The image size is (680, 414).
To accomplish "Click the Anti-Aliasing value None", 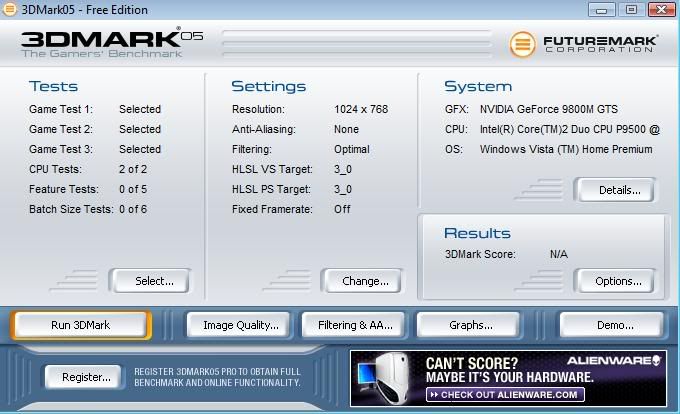I will (x=346, y=129).
